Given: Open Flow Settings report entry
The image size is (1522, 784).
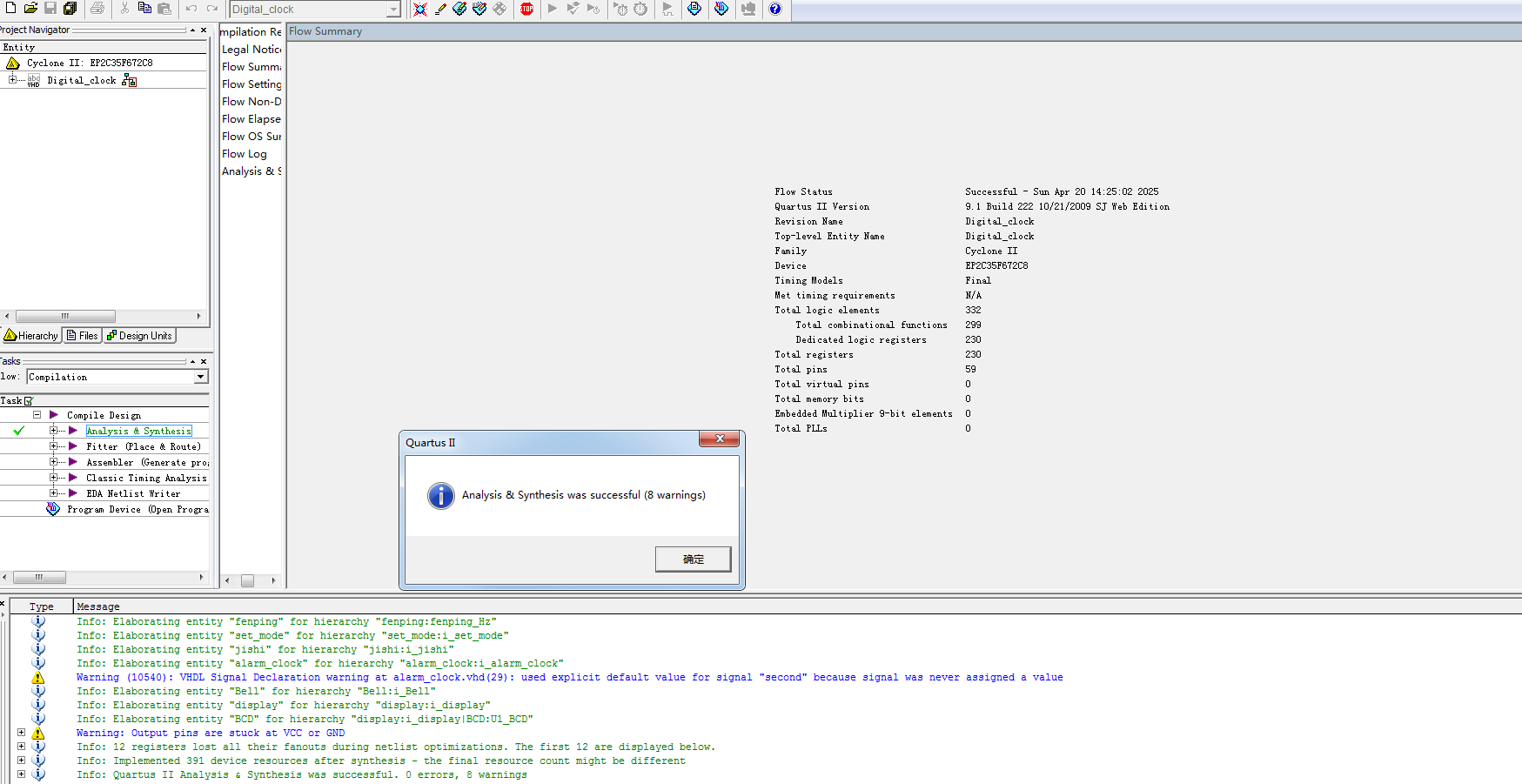Looking at the screenshot, I should coord(251,84).
